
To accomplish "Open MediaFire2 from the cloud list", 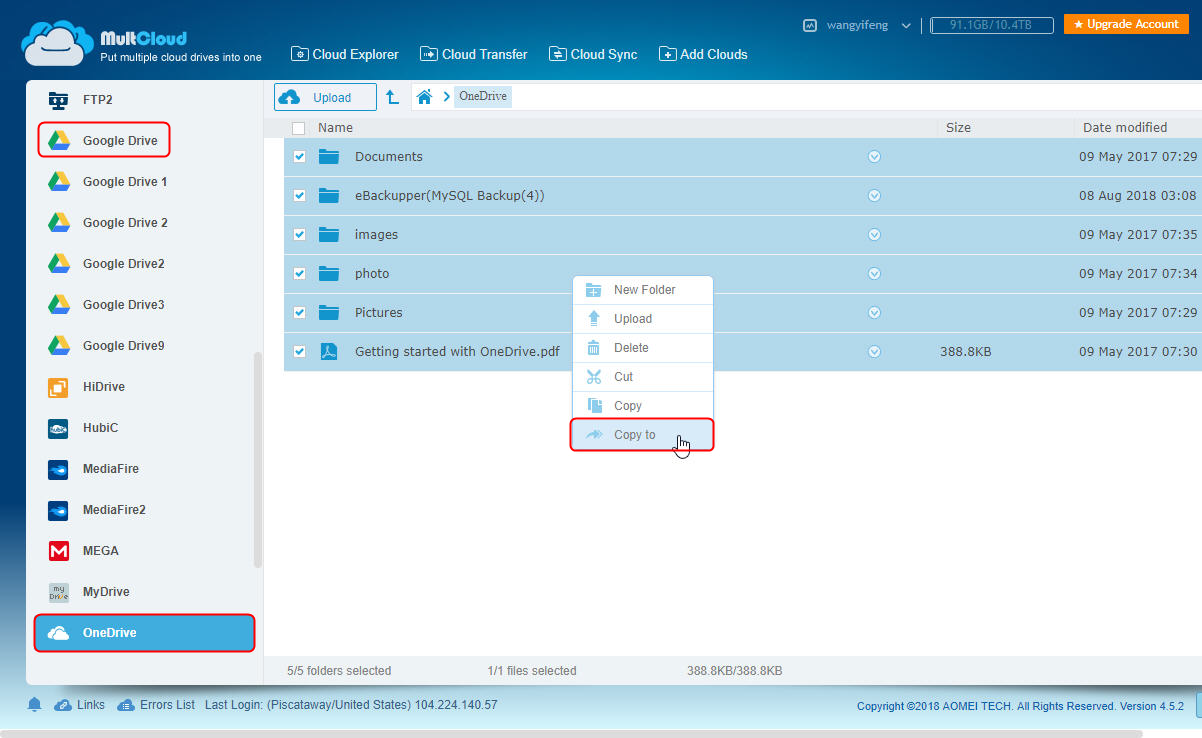I will [113, 510].
